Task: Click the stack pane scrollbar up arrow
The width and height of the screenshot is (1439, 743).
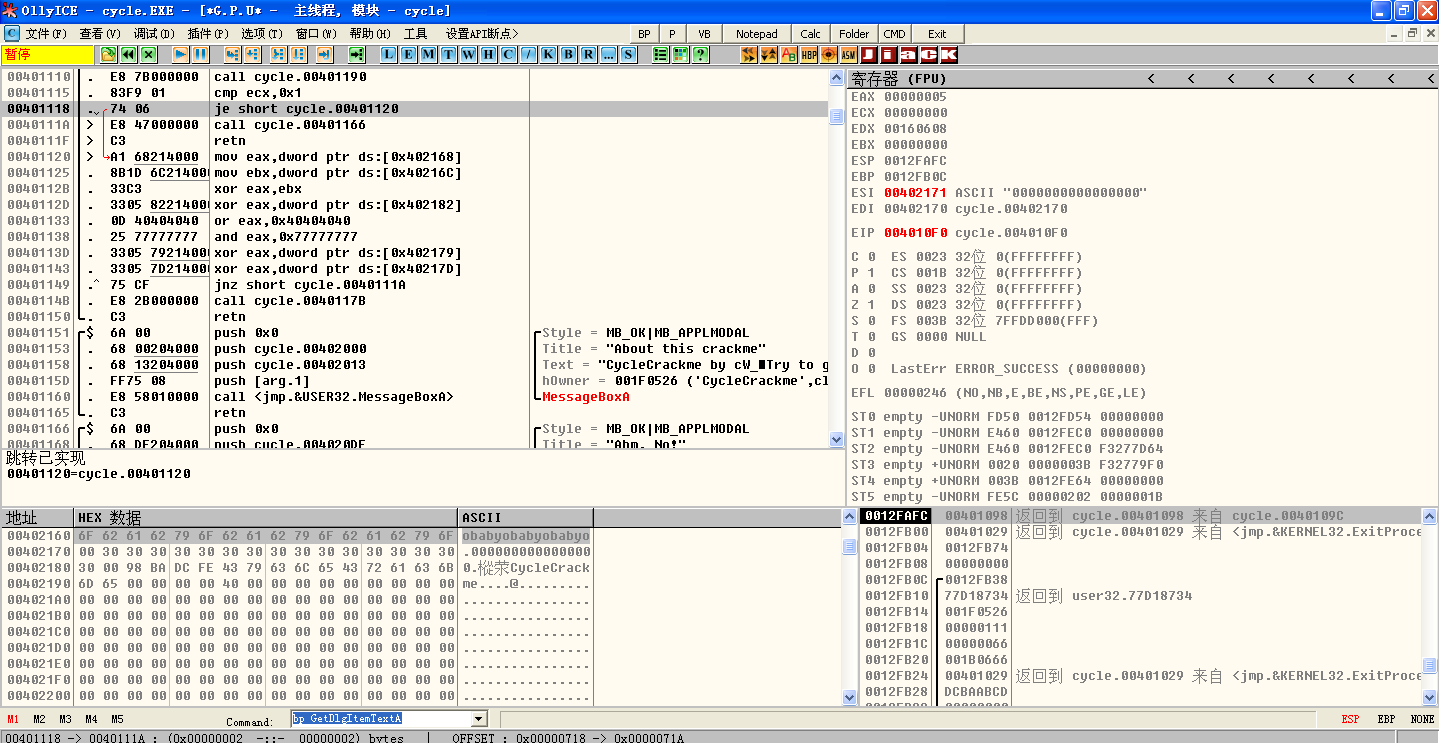Action: 1429,516
